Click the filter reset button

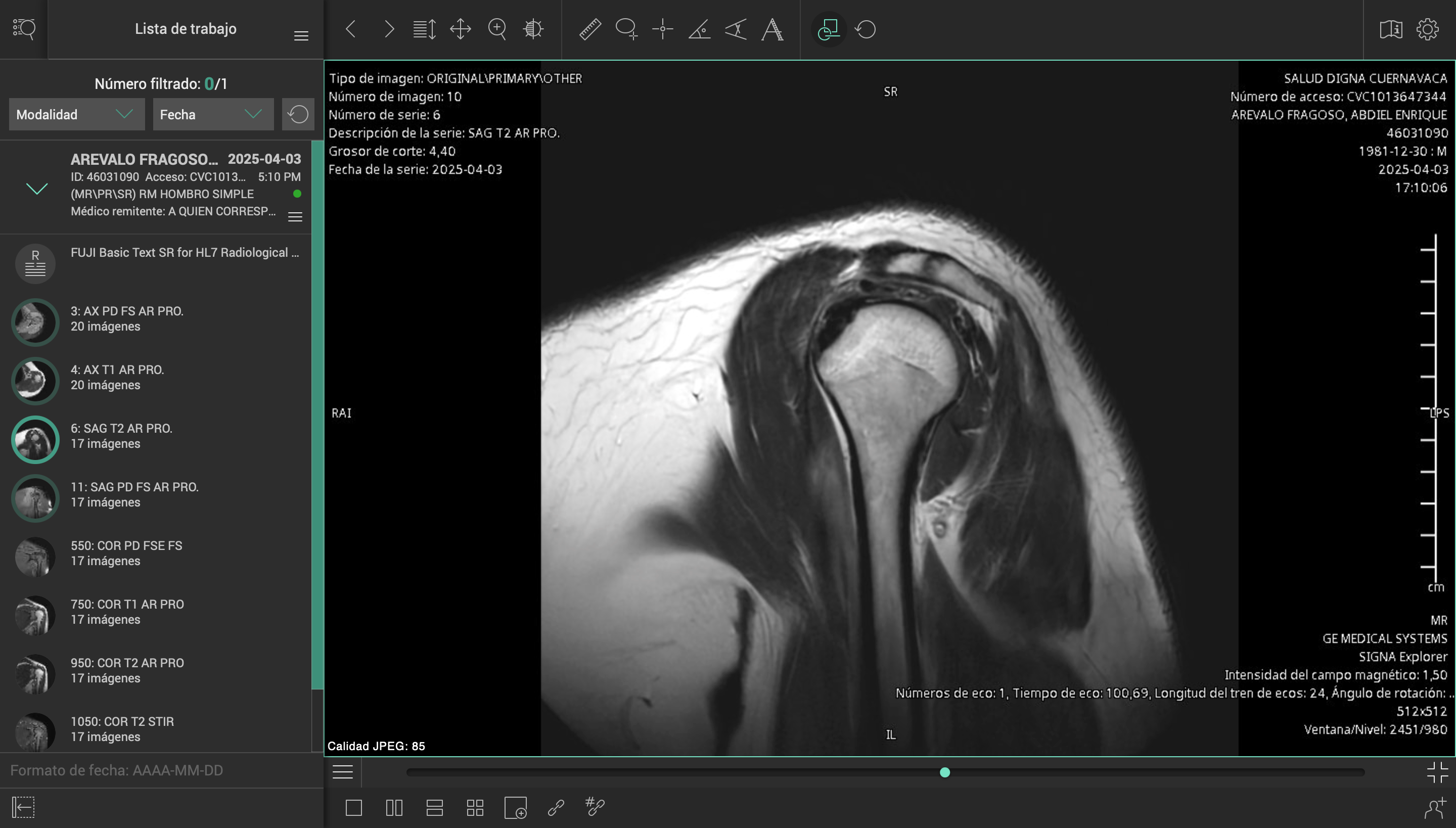(298, 114)
